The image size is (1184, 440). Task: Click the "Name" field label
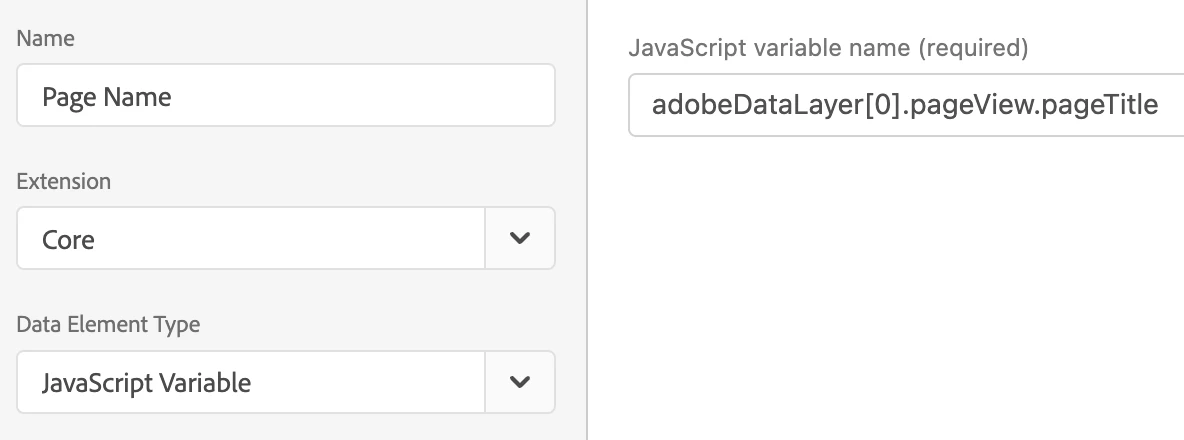click(x=46, y=38)
